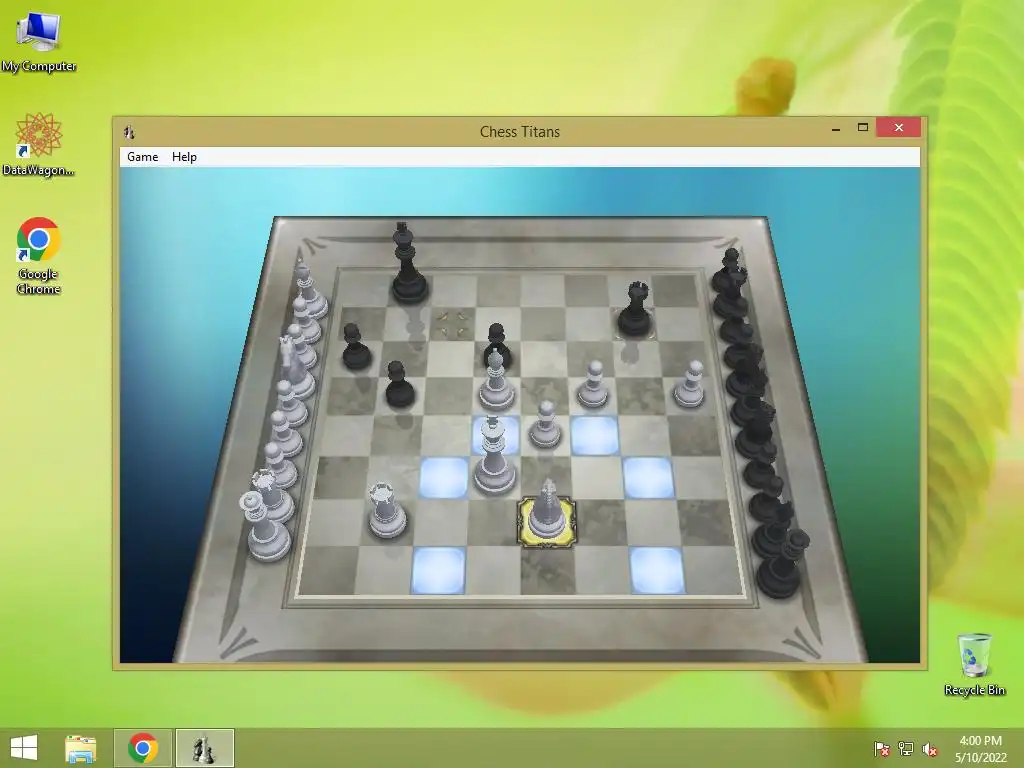The width and height of the screenshot is (1024, 768).
Task: Move knight to bottom-right highlighted blue square
Action: pyautogui.click(x=656, y=569)
